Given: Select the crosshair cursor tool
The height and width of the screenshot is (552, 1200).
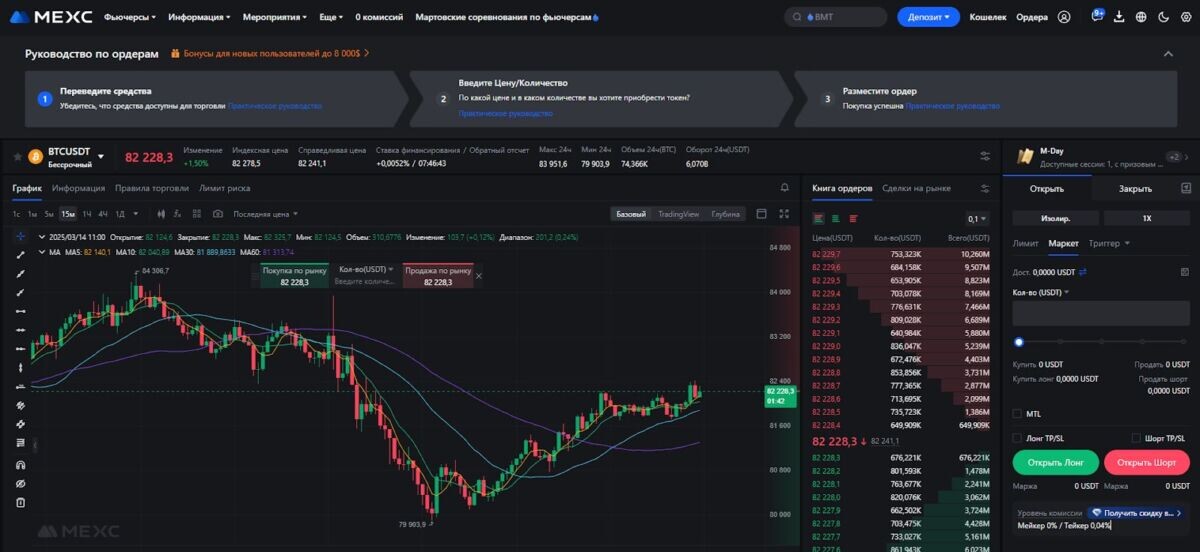Looking at the screenshot, I should [x=20, y=236].
